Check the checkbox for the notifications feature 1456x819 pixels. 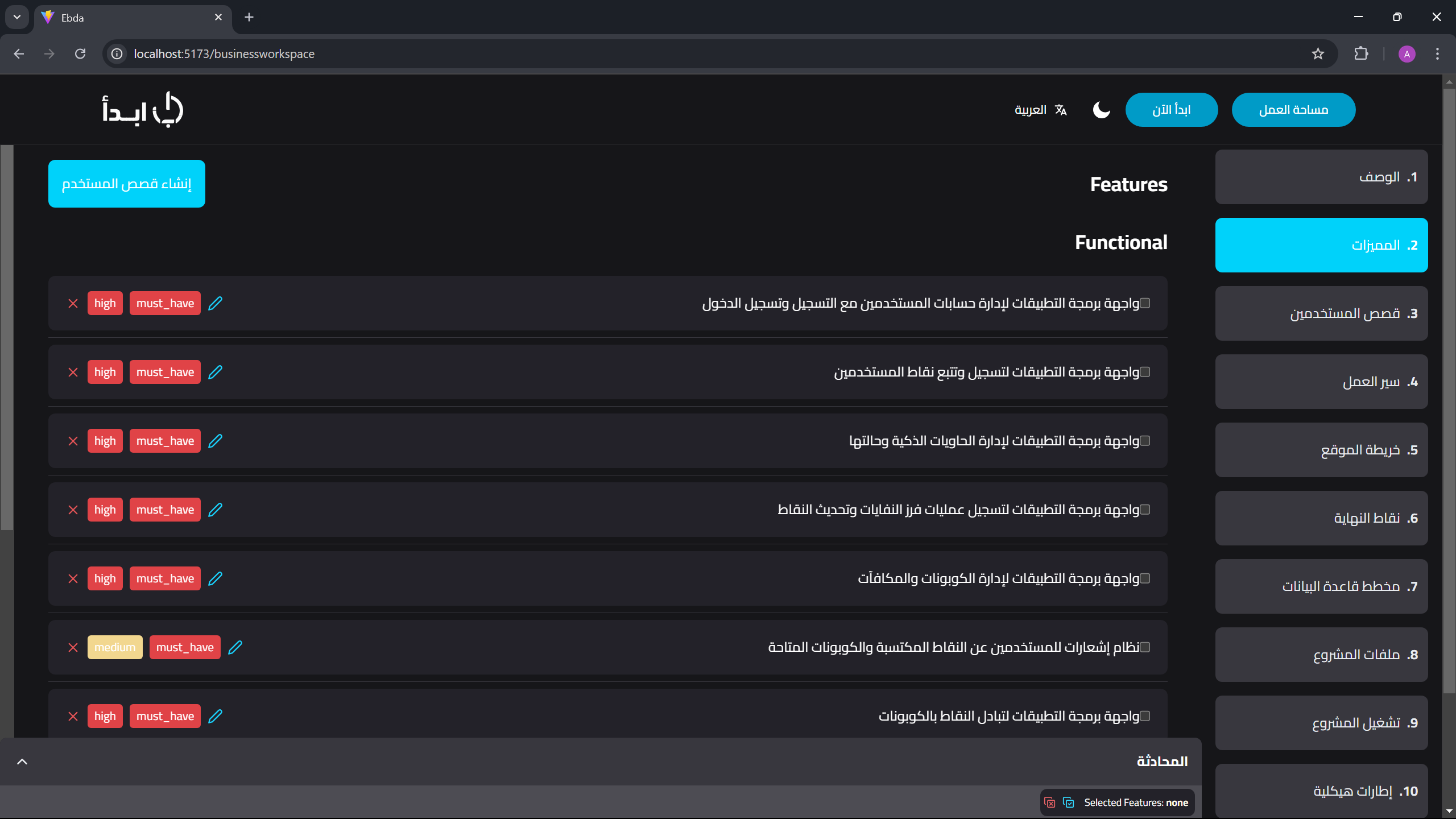(1144, 647)
